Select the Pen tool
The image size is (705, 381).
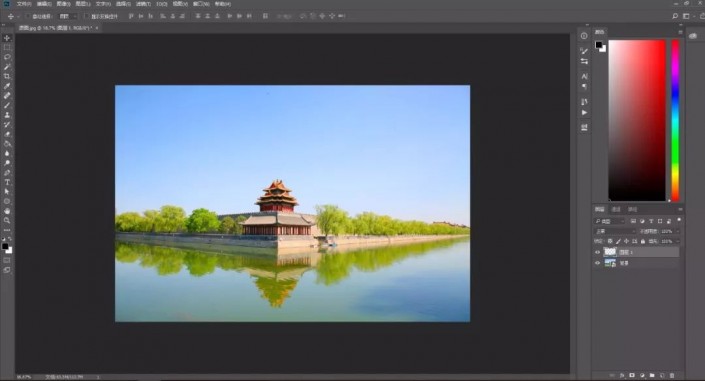coord(7,173)
